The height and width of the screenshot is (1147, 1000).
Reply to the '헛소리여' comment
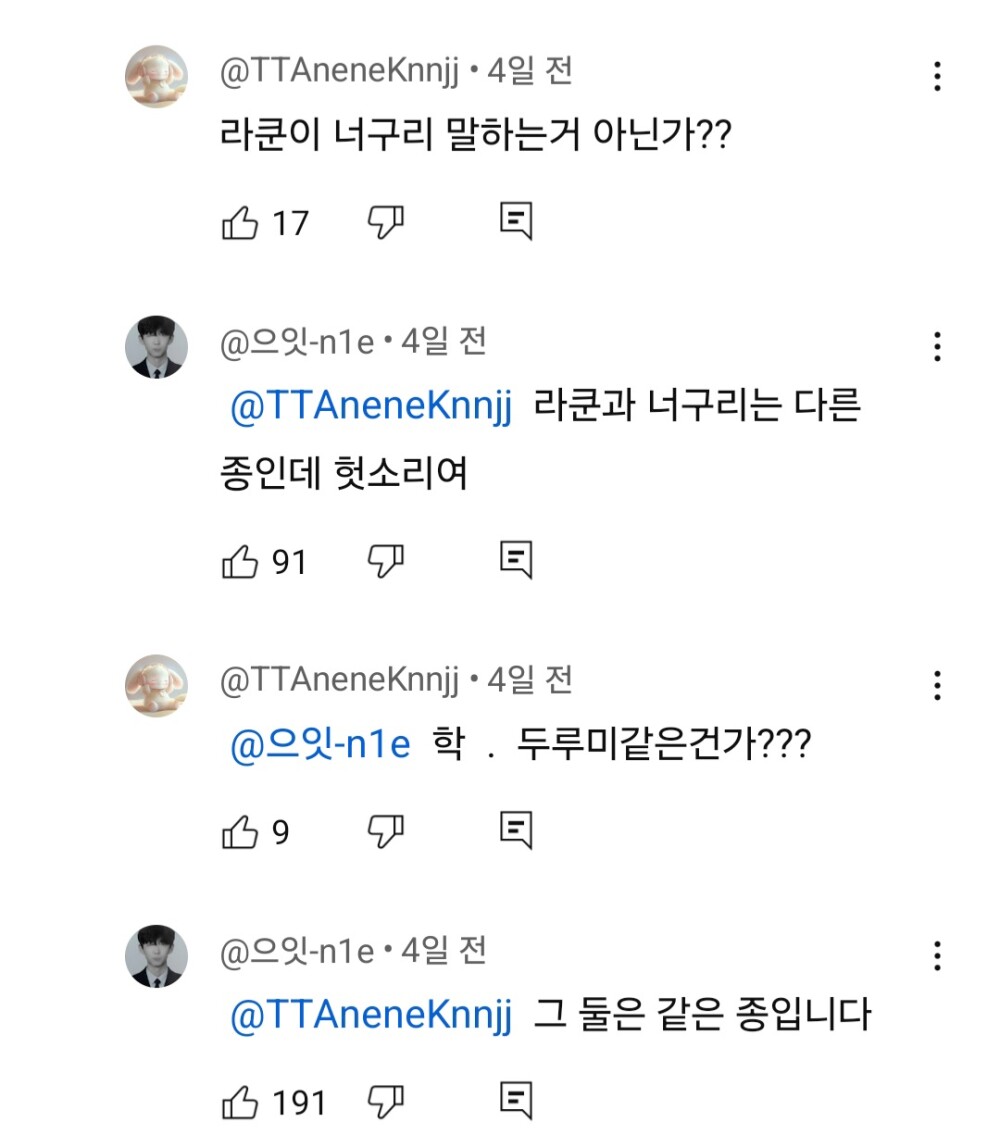click(516, 562)
